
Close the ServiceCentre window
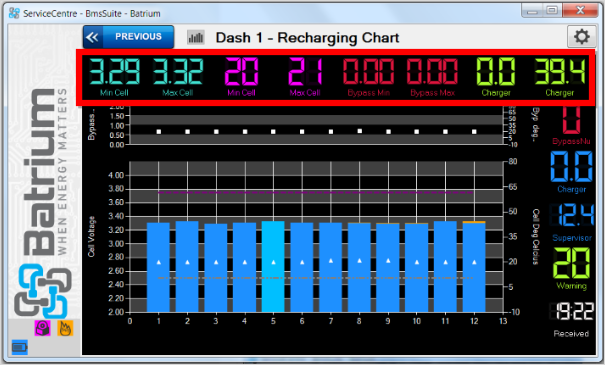[580, 10]
